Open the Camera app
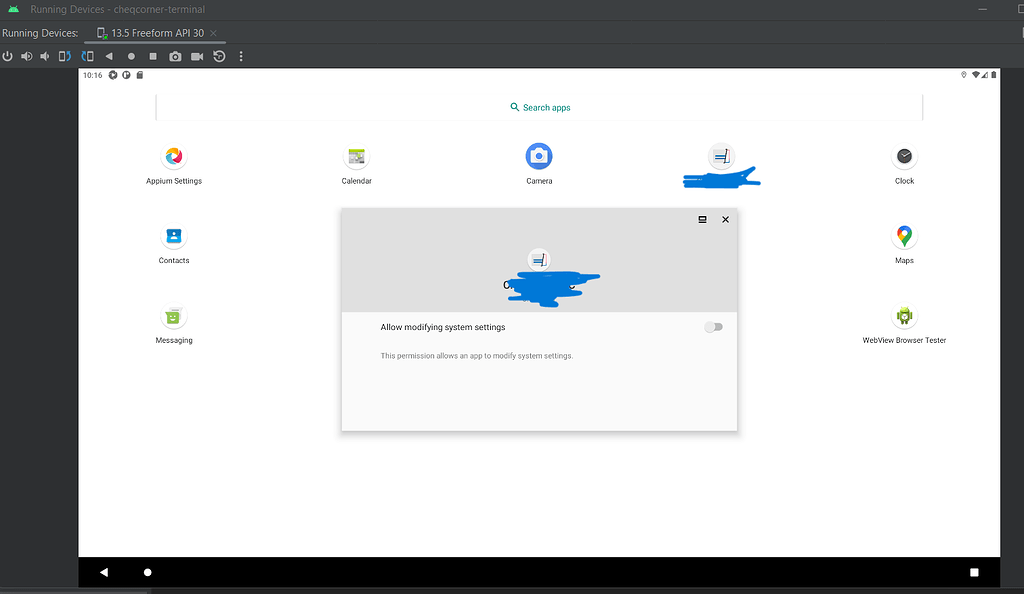This screenshot has width=1024, height=594. pyautogui.click(x=539, y=156)
